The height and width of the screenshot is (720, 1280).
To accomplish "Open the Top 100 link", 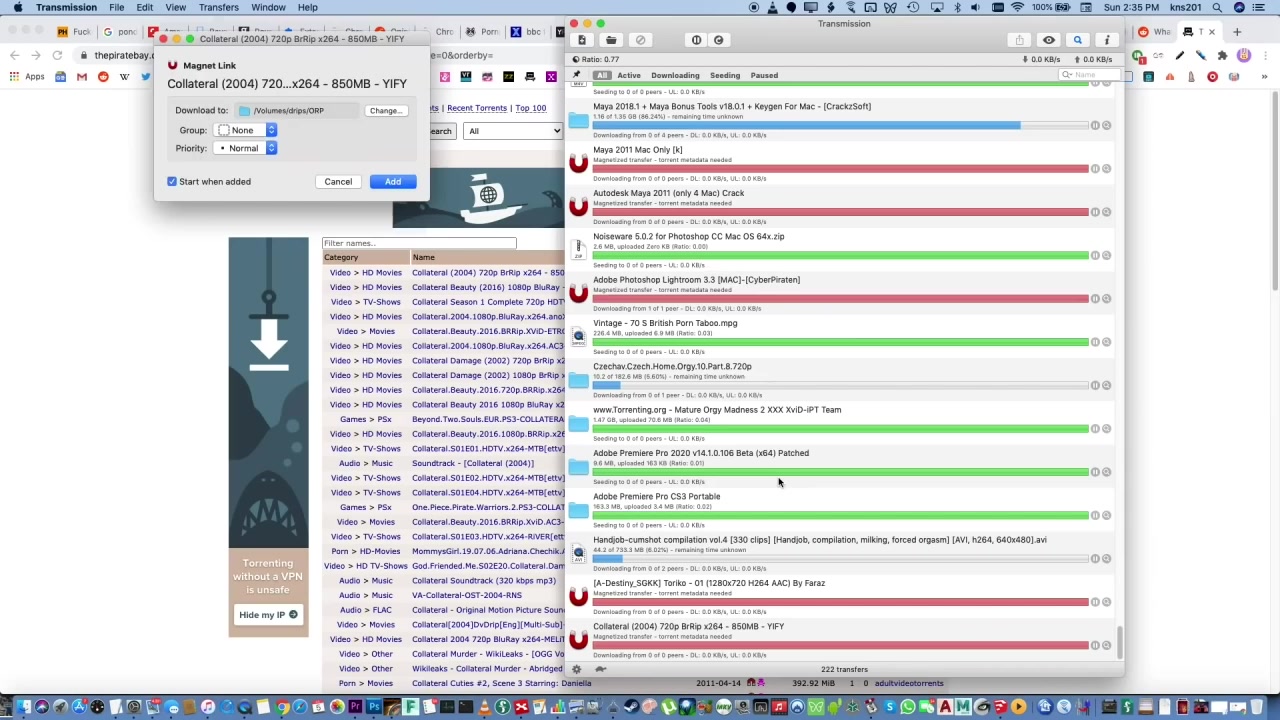I will click(531, 108).
